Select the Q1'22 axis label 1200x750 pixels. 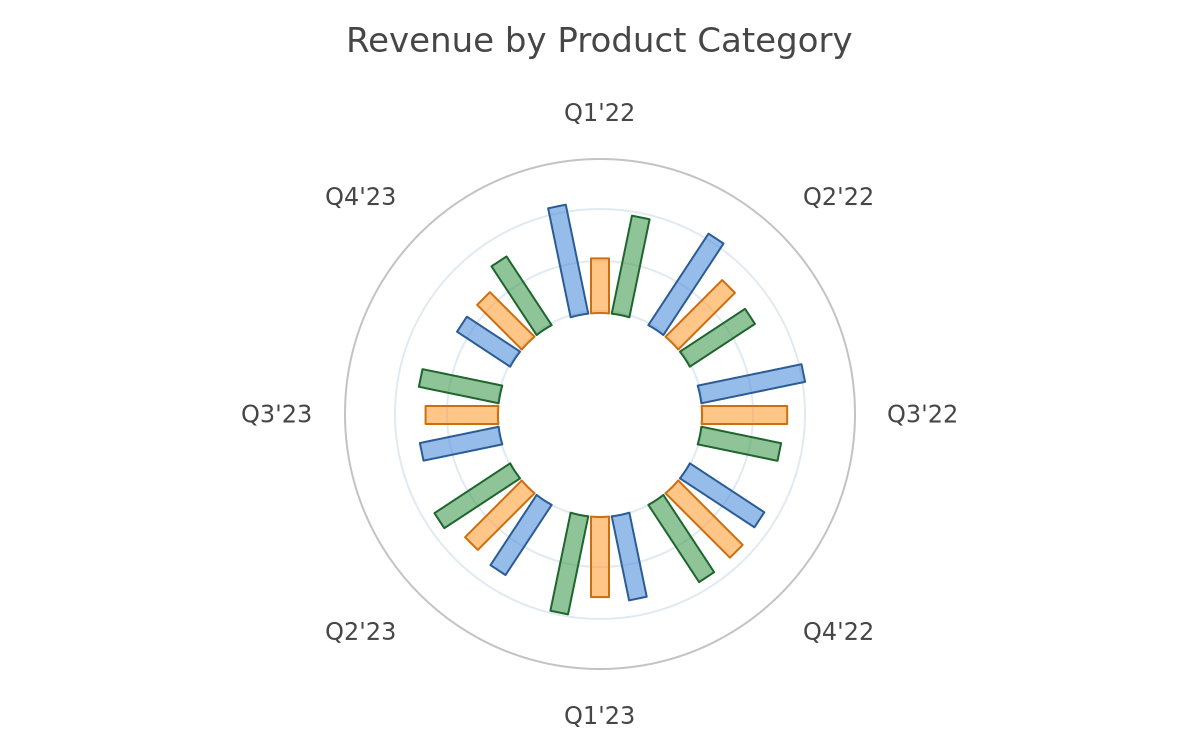click(x=599, y=114)
